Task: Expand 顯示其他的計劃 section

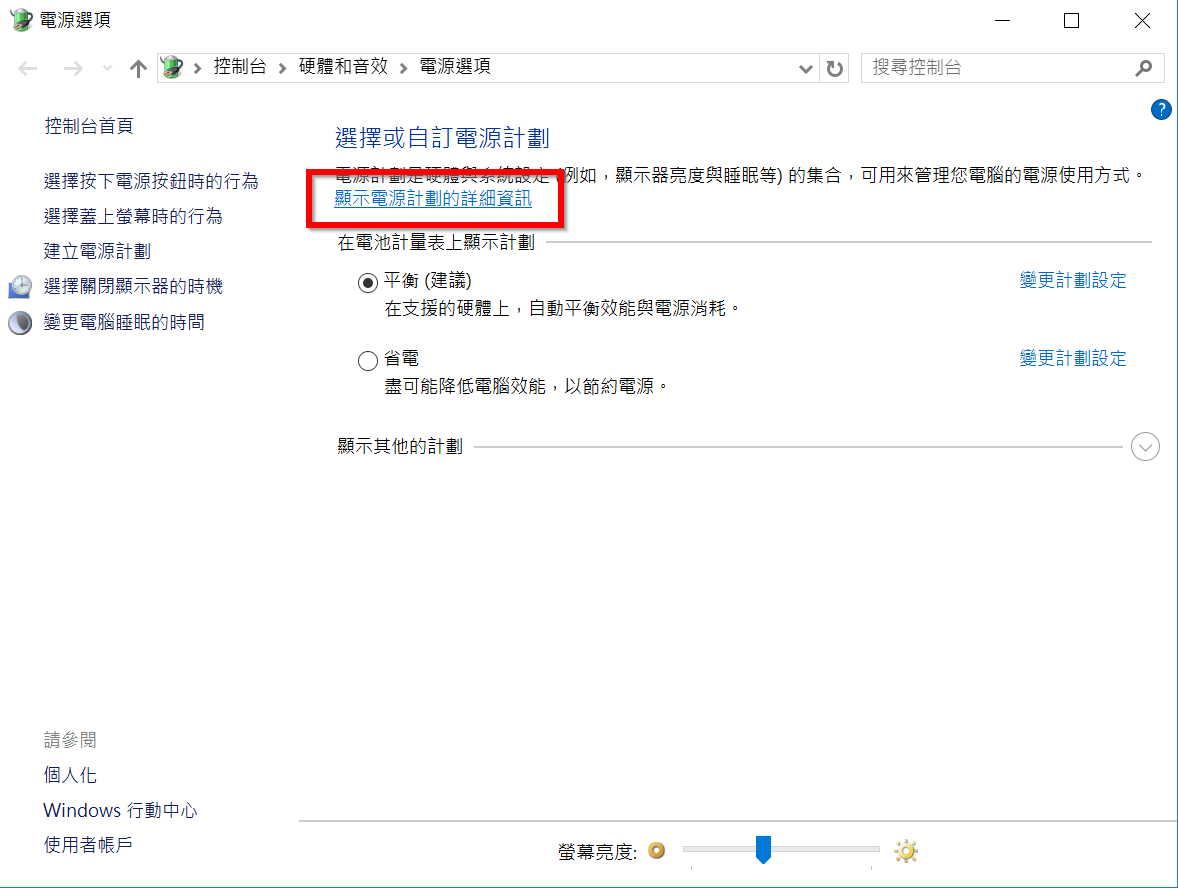Action: (1145, 447)
